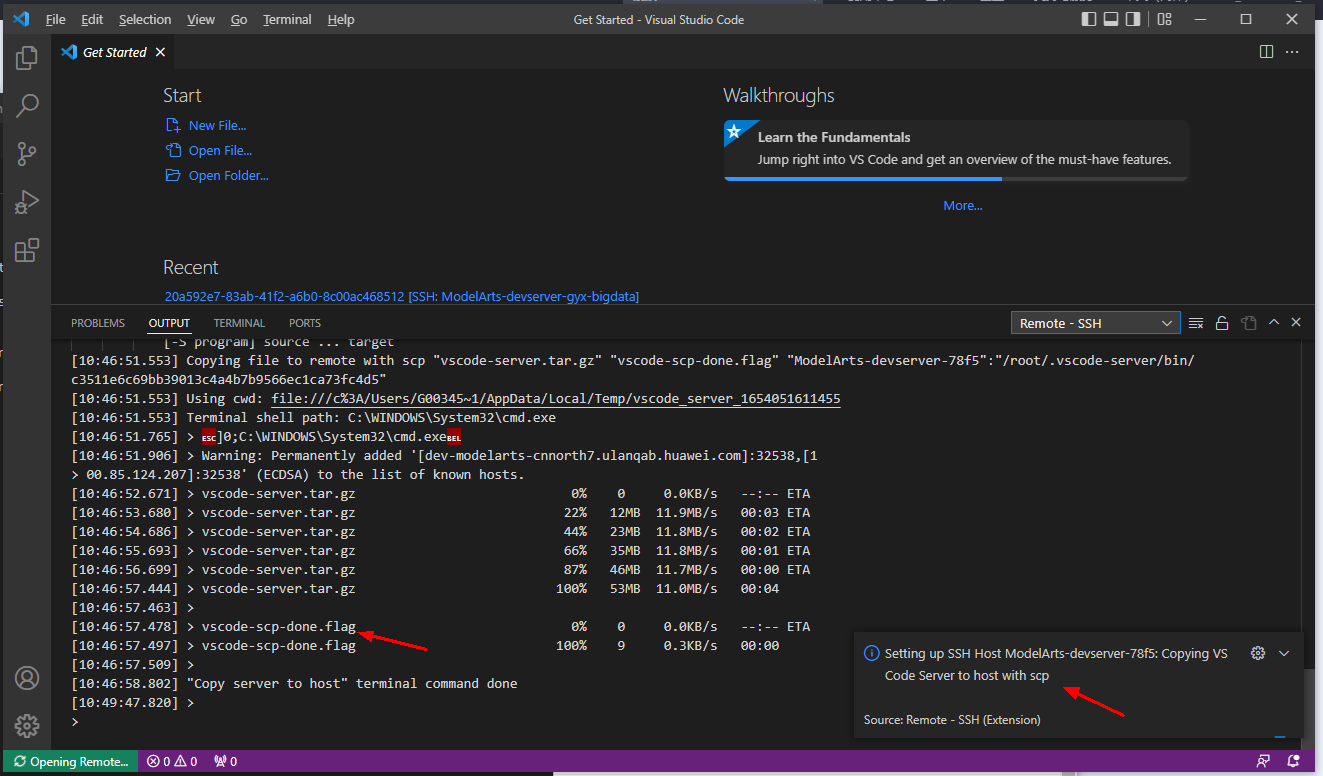Click the New File... link
Viewport: 1323px width, 776px height.
205,125
